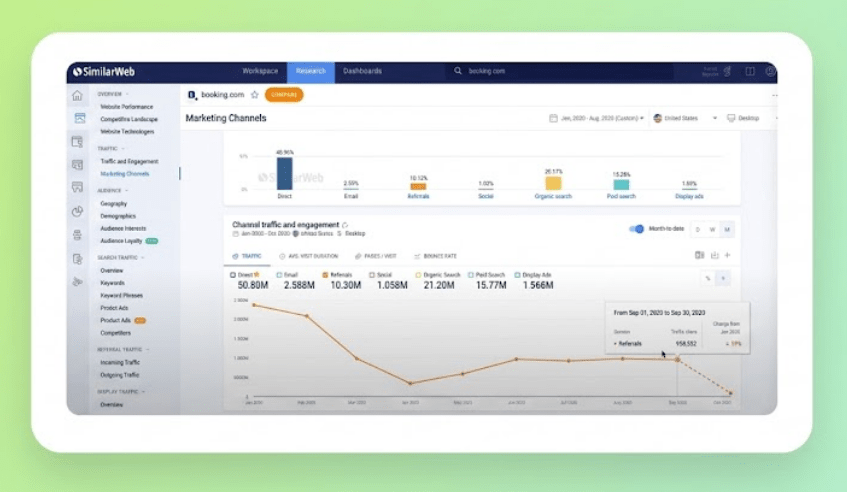Open Incoming Traffic in sidebar

coord(120,362)
